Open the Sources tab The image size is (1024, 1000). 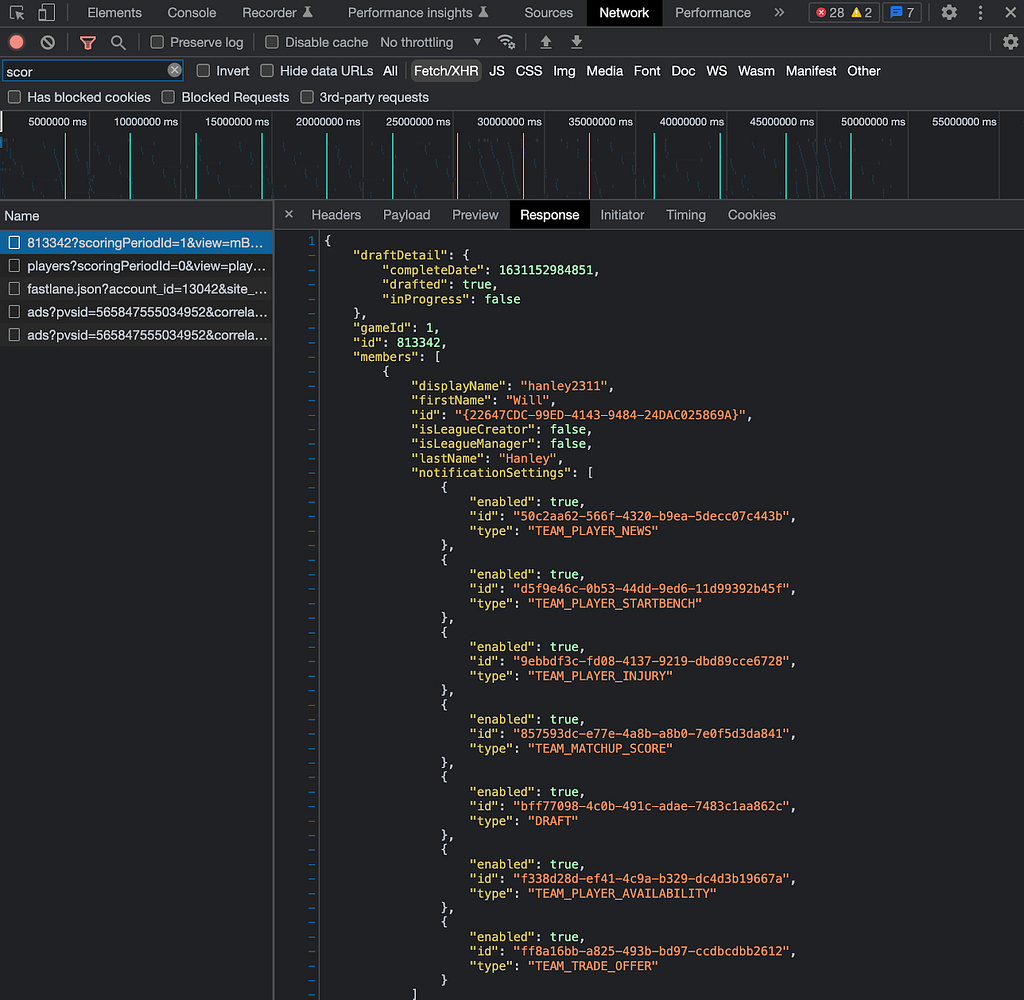(549, 12)
